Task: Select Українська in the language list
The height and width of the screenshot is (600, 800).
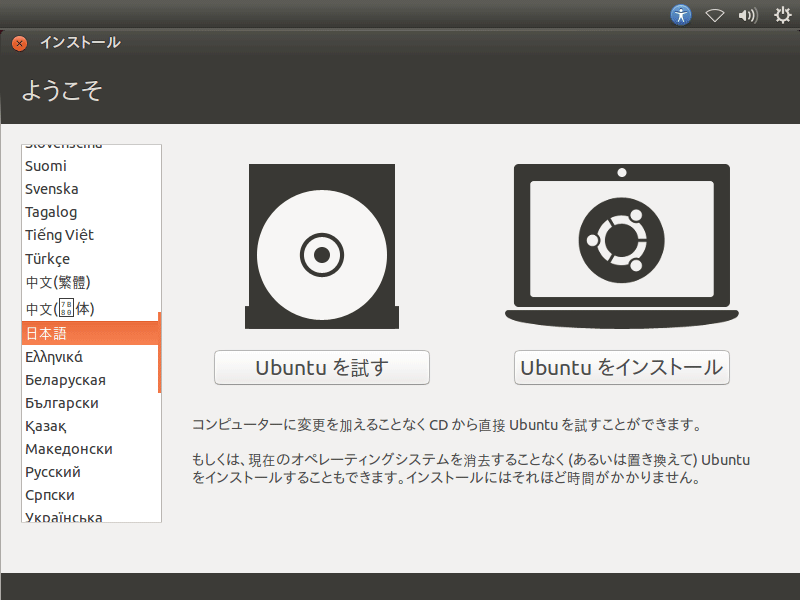Action: coord(90,515)
